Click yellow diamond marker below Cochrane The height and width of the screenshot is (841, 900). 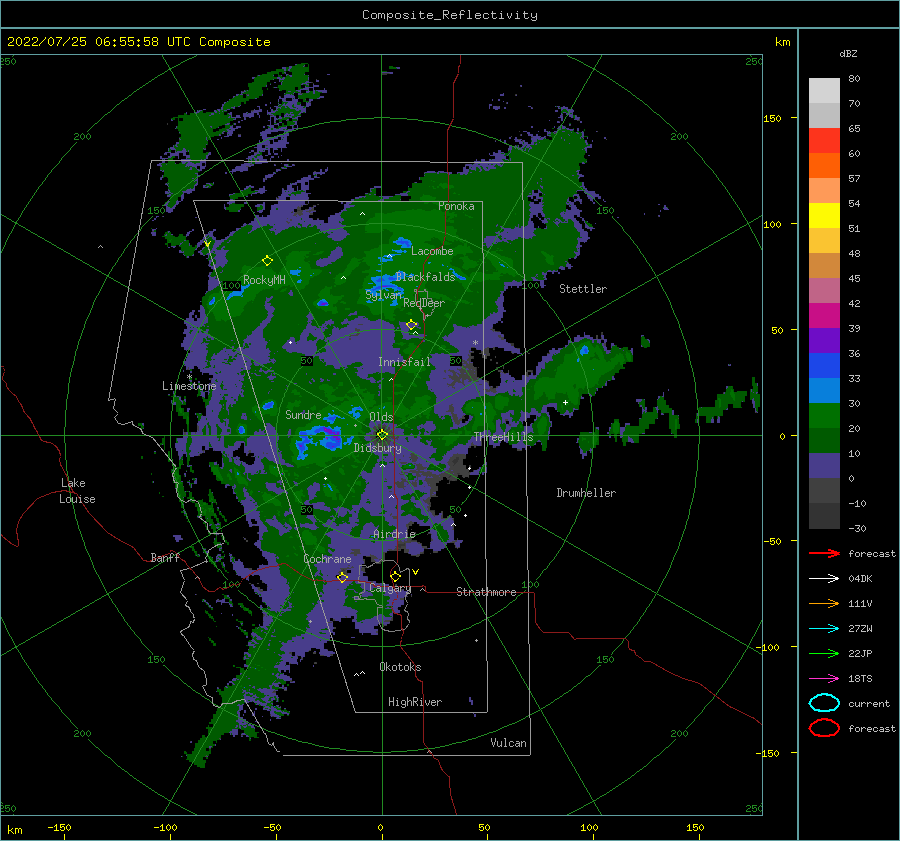[x=343, y=577]
